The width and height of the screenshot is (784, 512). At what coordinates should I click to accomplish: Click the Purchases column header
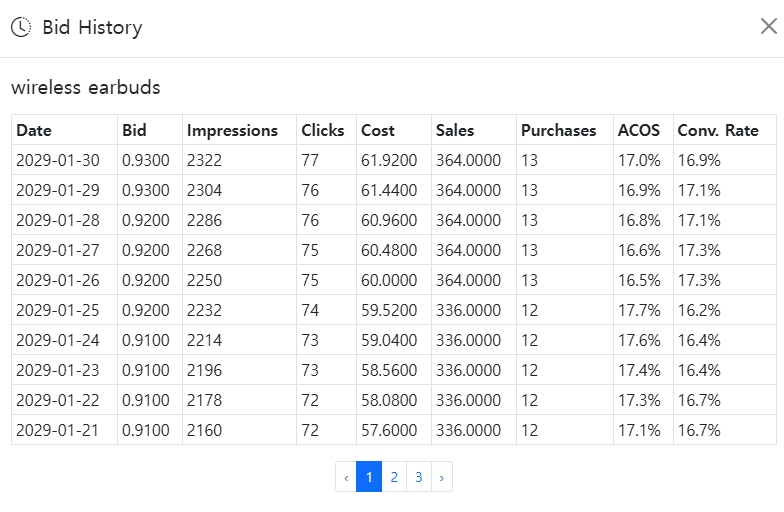(558, 130)
